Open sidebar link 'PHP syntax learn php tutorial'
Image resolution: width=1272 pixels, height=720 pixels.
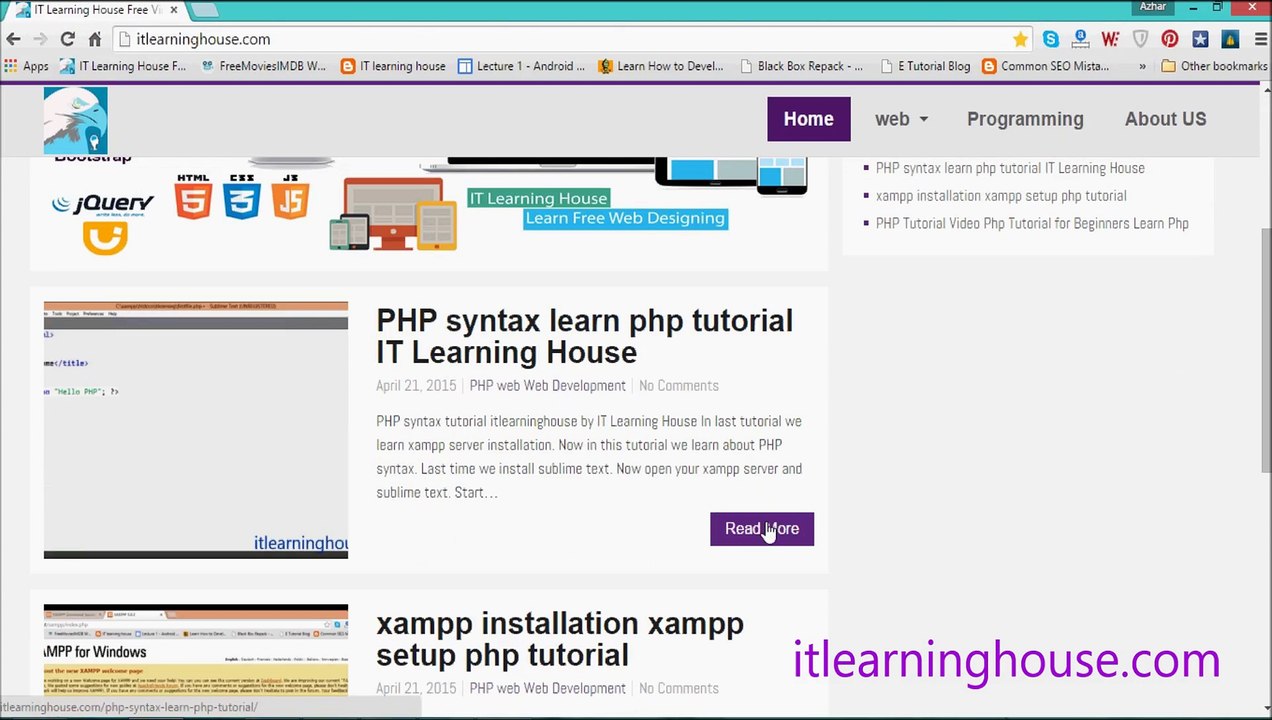pyautogui.click(x=1010, y=168)
